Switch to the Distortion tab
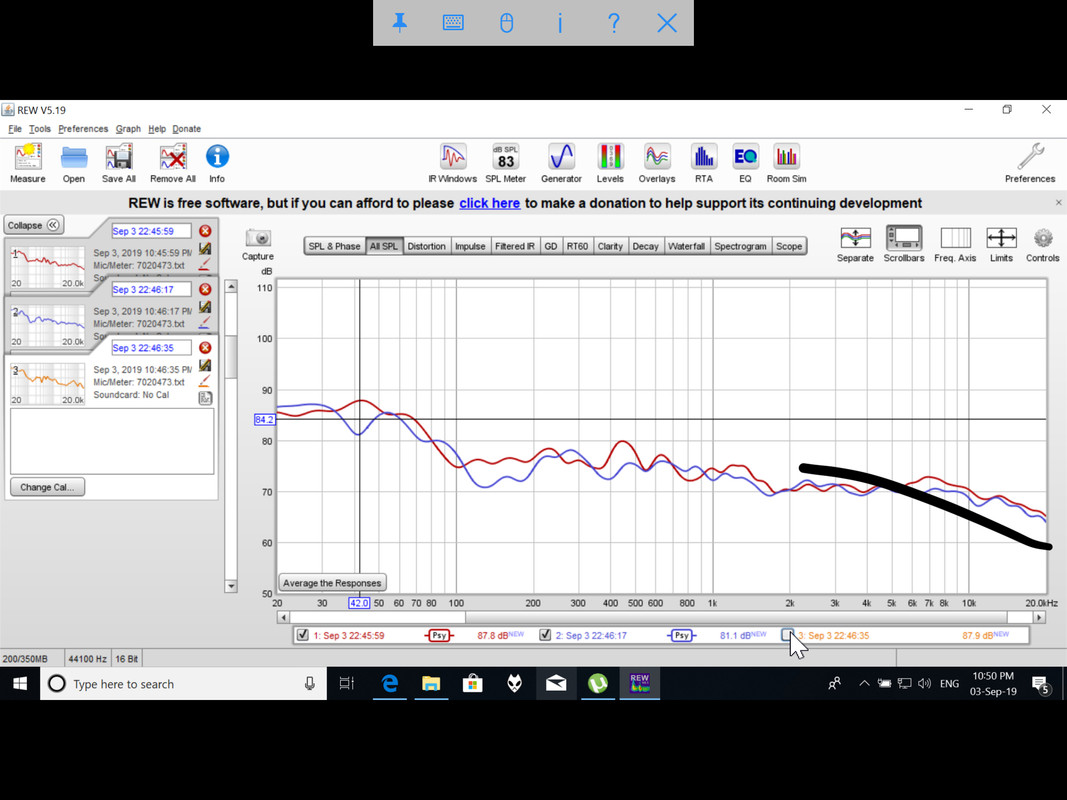Screen dimensions: 1067x800 (427, 246)
